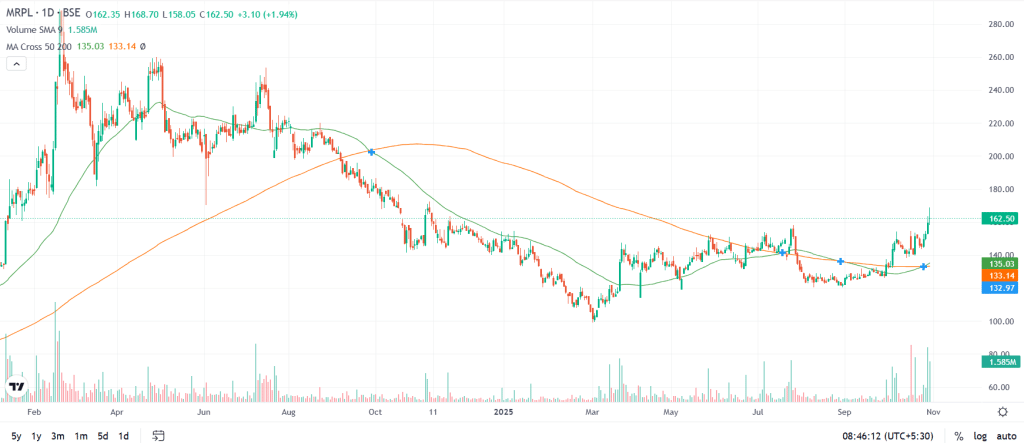
Task: Click the rightmost blue cross marker near November
Action: click(924, 266)
